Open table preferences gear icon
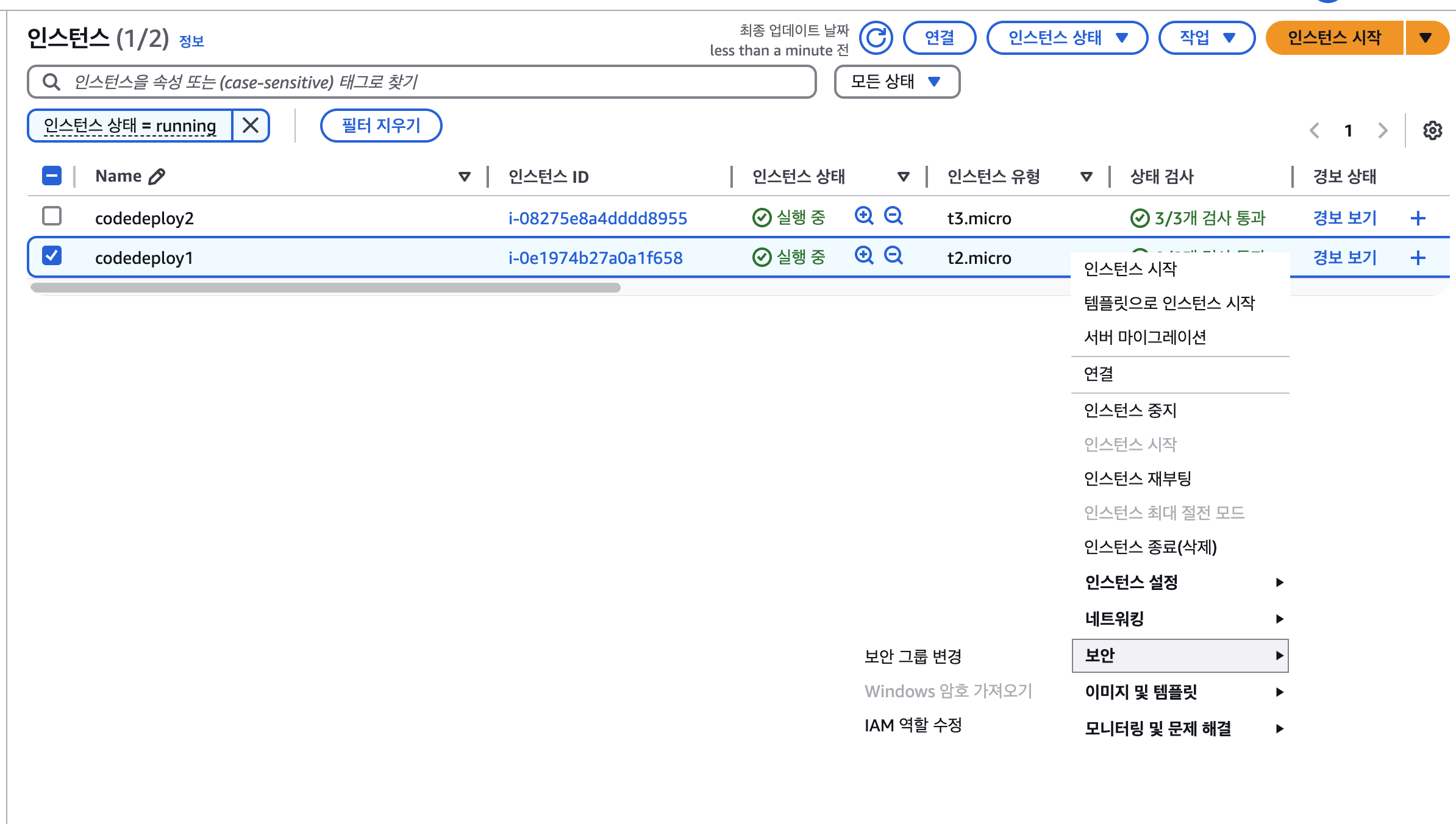Viewport: 1456px width, 824px height. 1432,130
